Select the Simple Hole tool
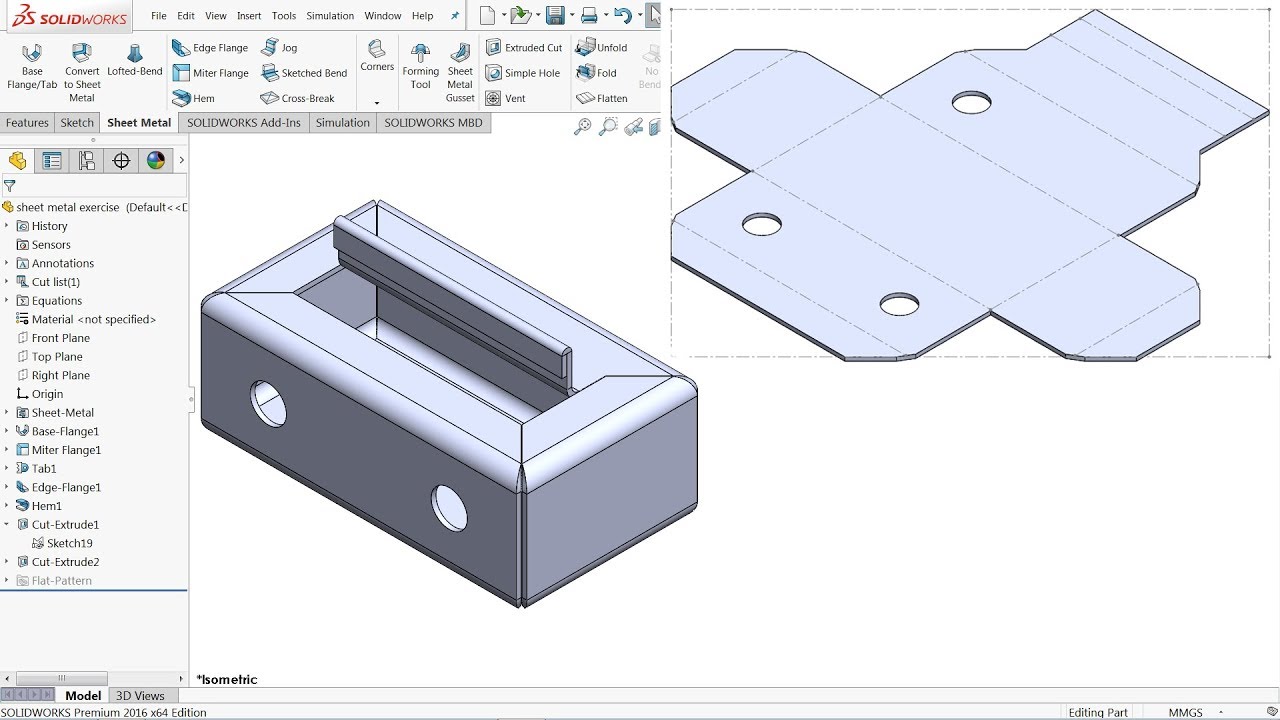Viewport: 1280px width, 720px height. [522, 73]
